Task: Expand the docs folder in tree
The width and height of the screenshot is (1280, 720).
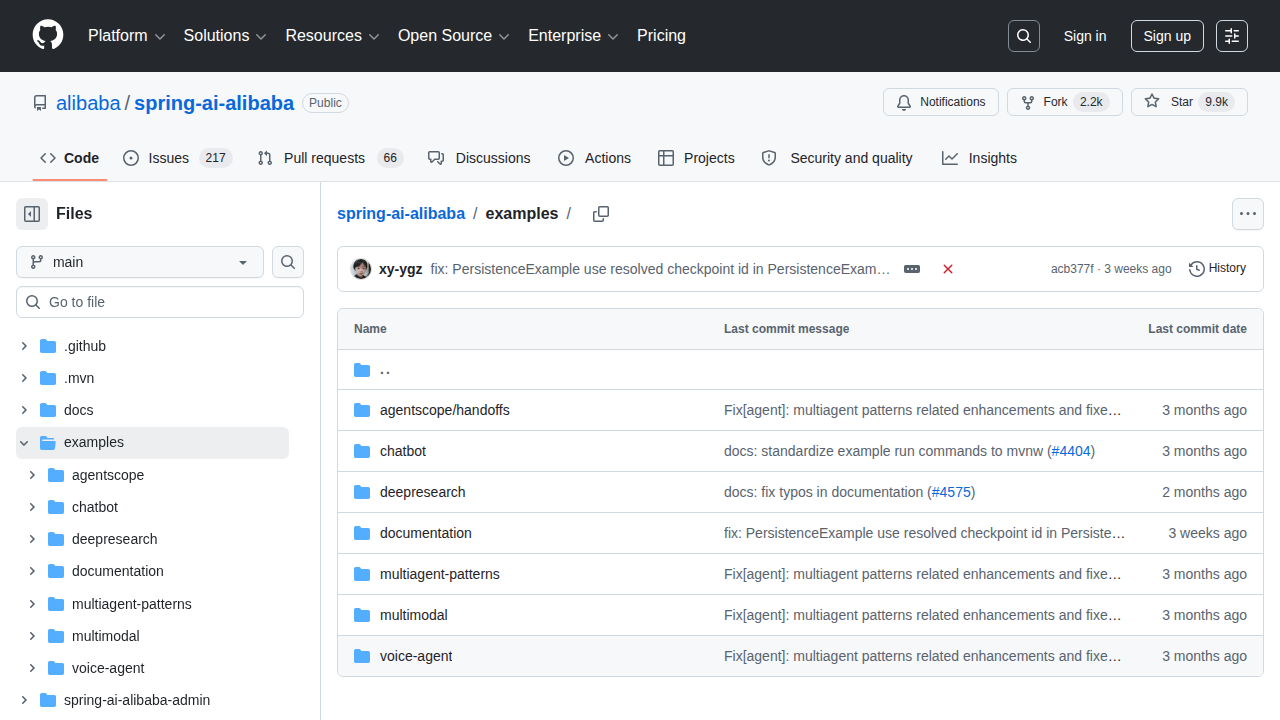Action: [24, 410]
